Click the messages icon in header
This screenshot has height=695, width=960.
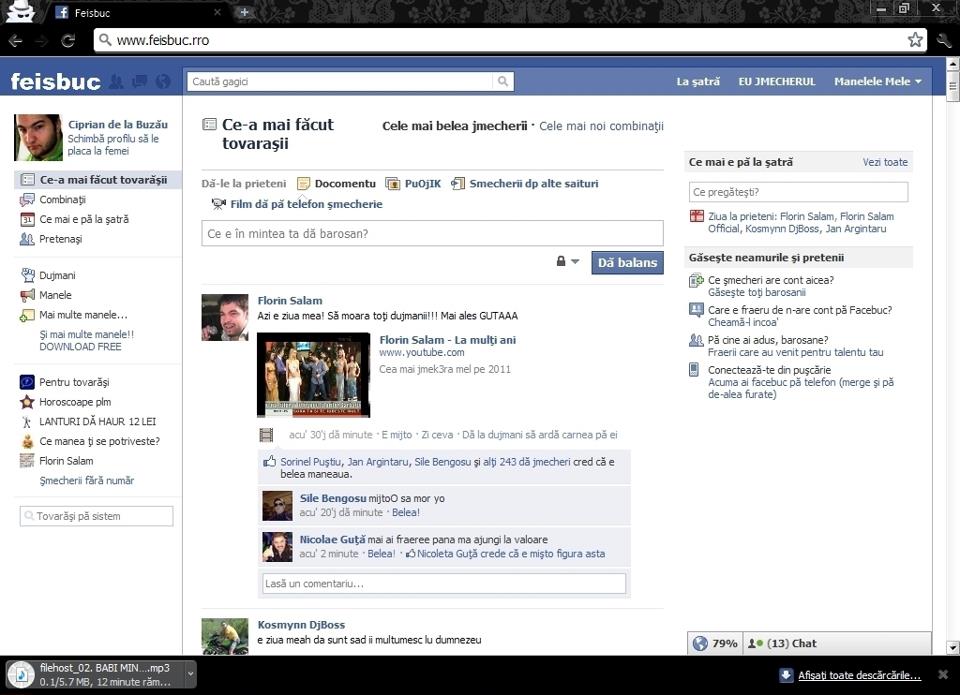140,81
